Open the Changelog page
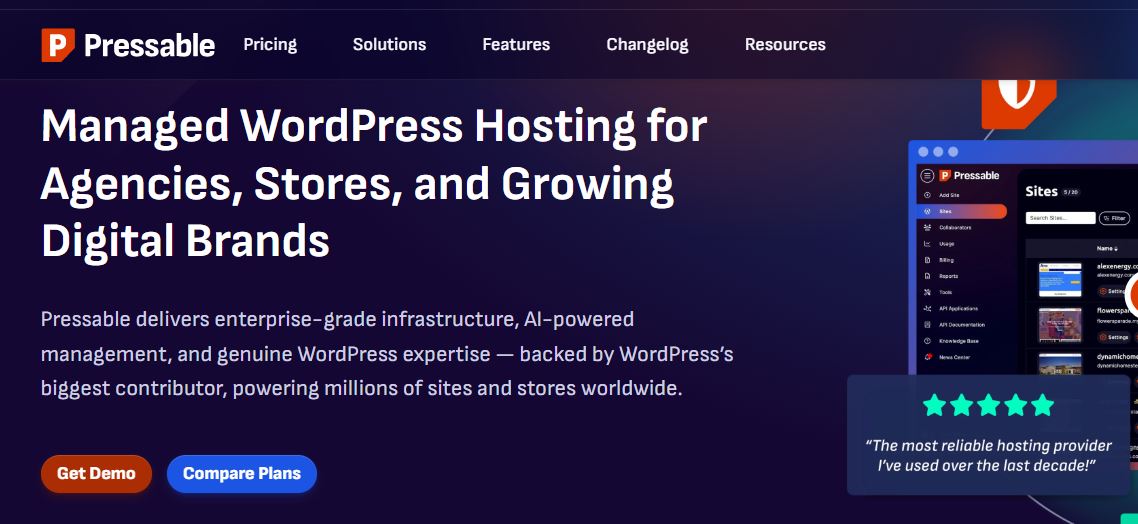Image resolution: width=1138 pixels, height=524 pixels. click(647, 44)
